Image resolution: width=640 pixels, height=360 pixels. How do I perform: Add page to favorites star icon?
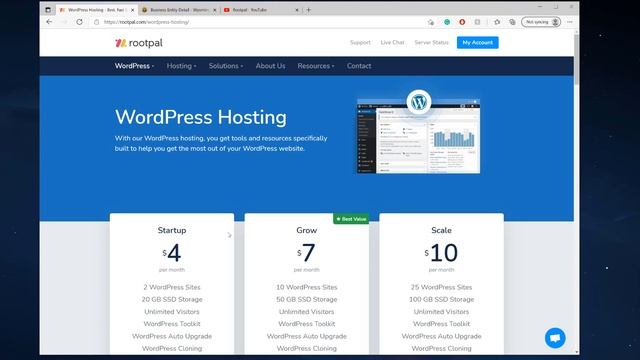(431, 22)
